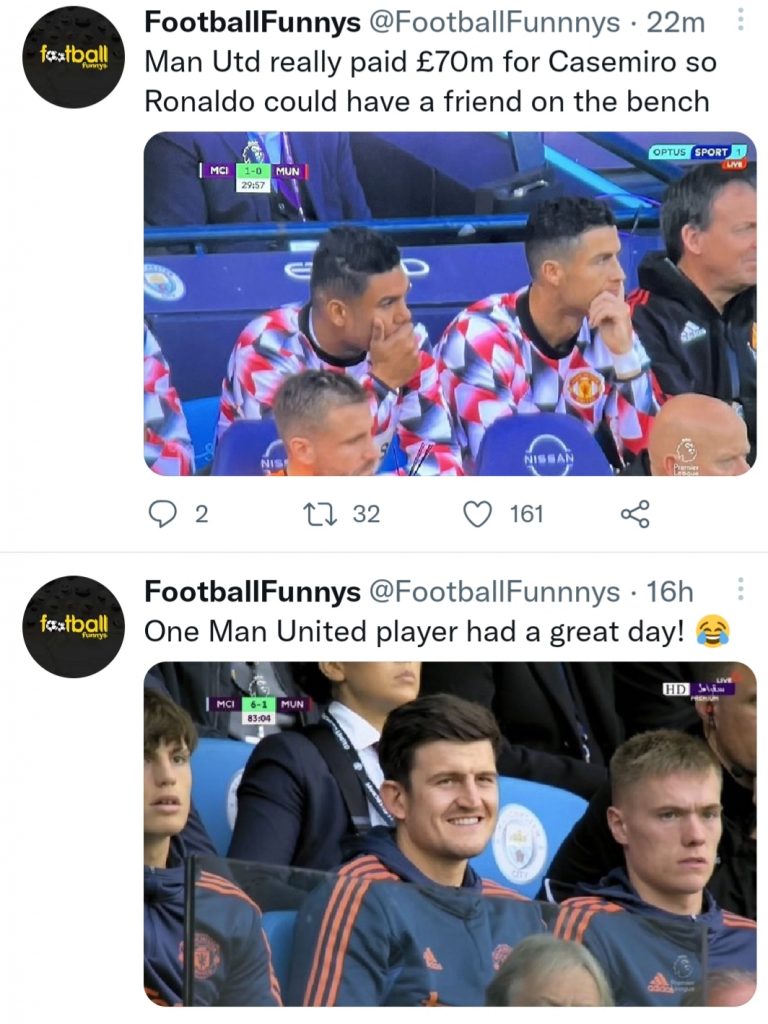768x1024 pixels.
Task: Reply to the Casemiro bench tweet
Action: click(x=162, y=514)
